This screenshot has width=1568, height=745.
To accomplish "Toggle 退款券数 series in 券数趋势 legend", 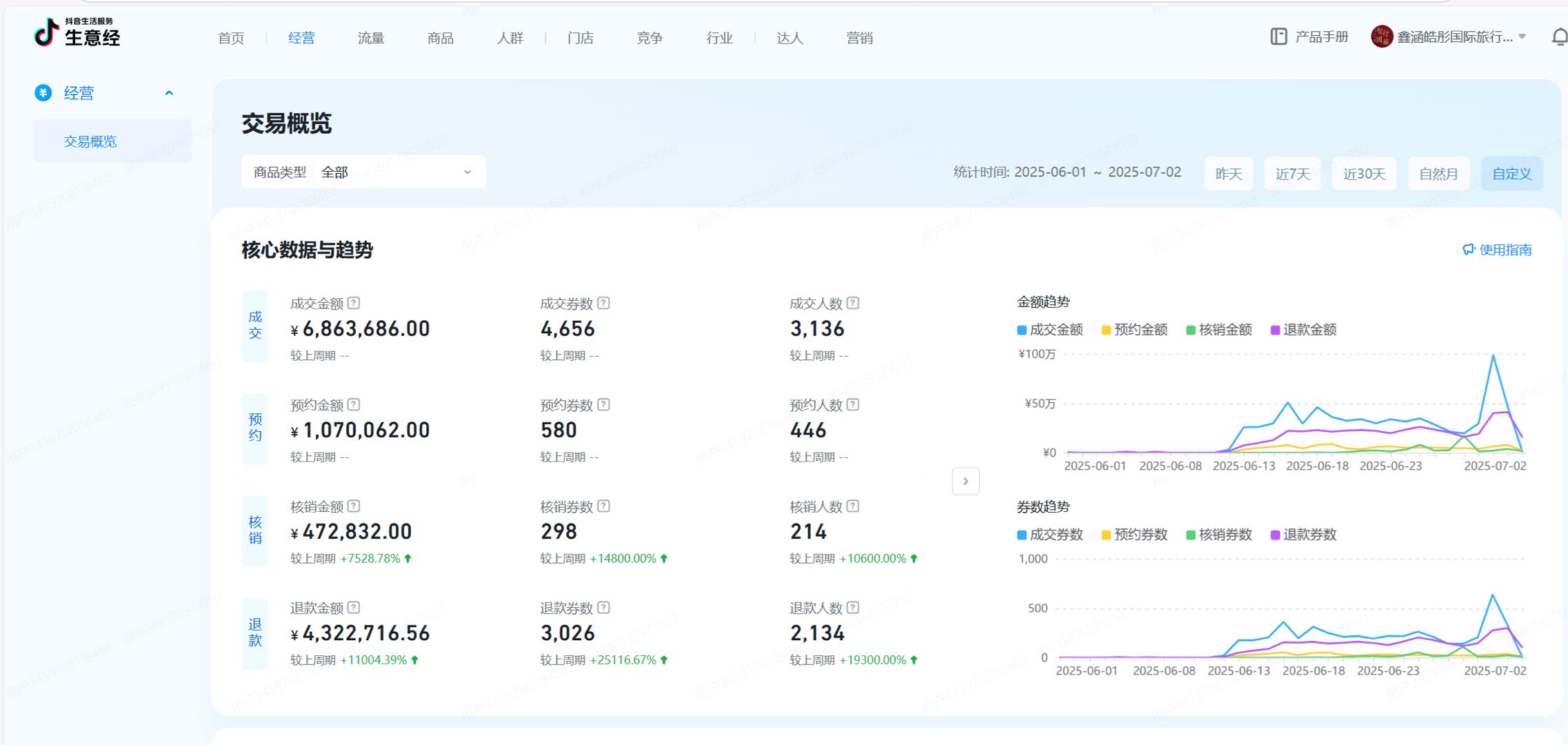I will 1303,535.
